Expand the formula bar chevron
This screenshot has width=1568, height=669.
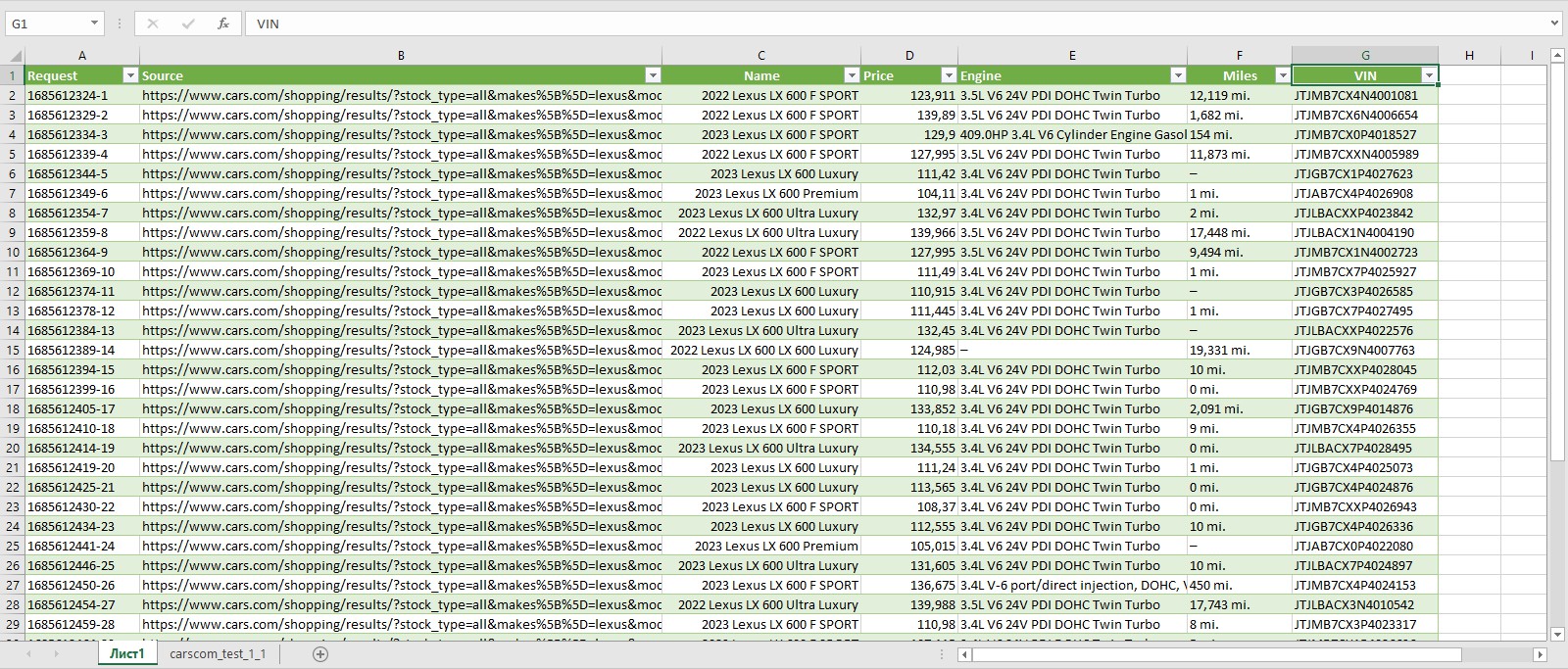[1554, 24]
